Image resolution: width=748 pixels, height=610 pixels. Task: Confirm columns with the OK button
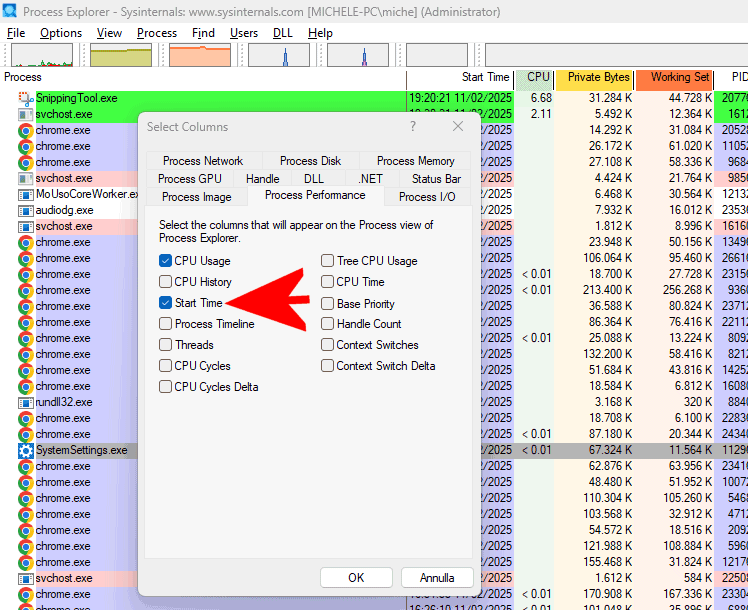(x=356, y=578)
